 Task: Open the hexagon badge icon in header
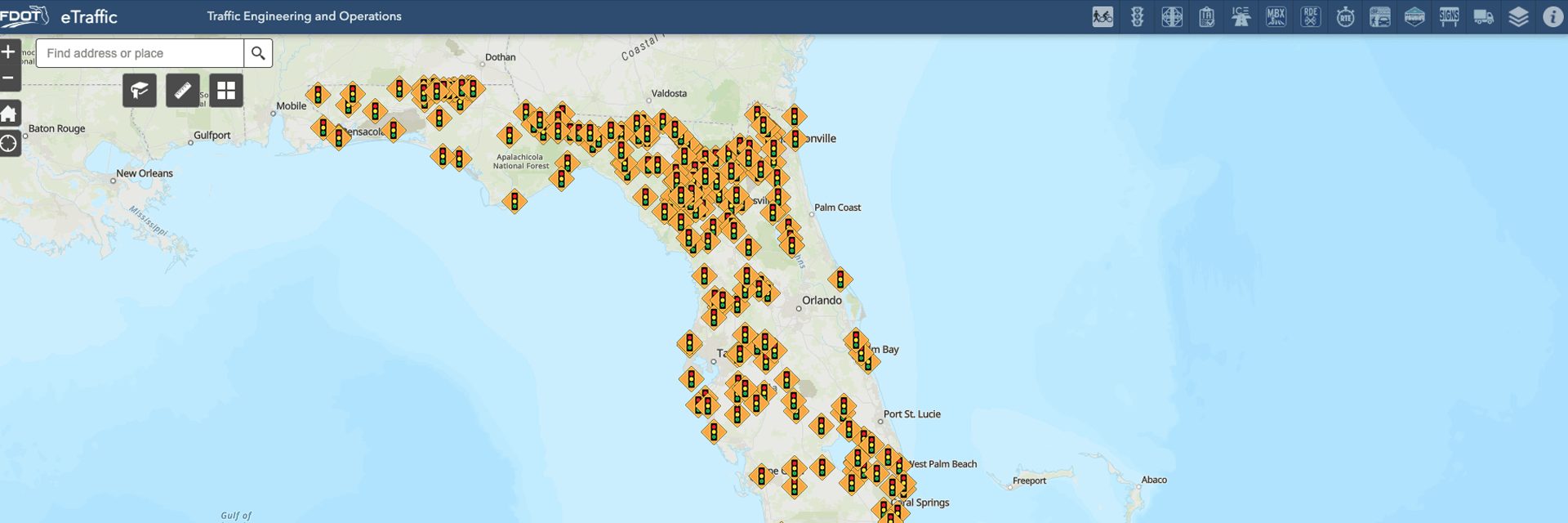click(x=1414, y=16)
